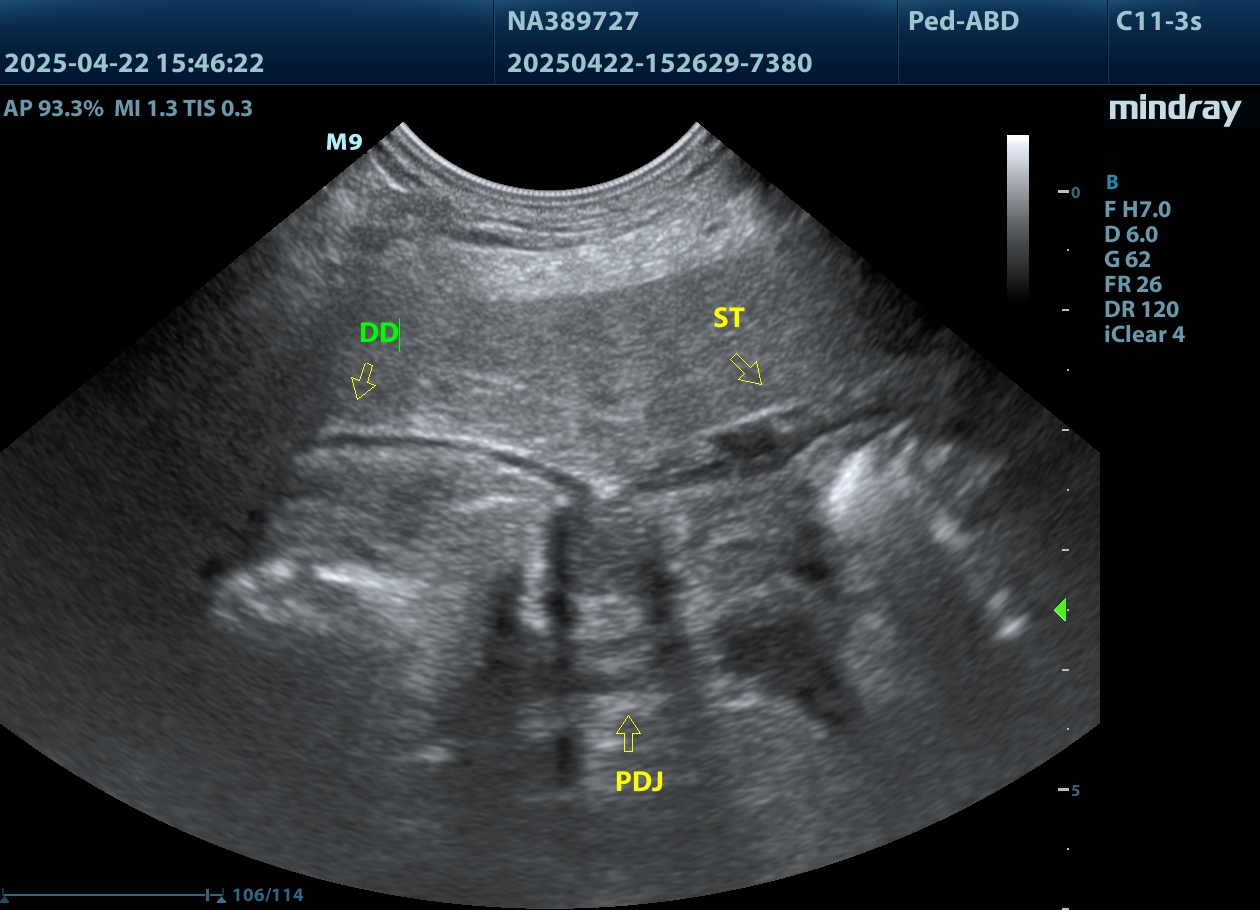This screenshot has width=1260, height=910.
Task: Select the green DD annotation text
Action: [x=379, y=334]
